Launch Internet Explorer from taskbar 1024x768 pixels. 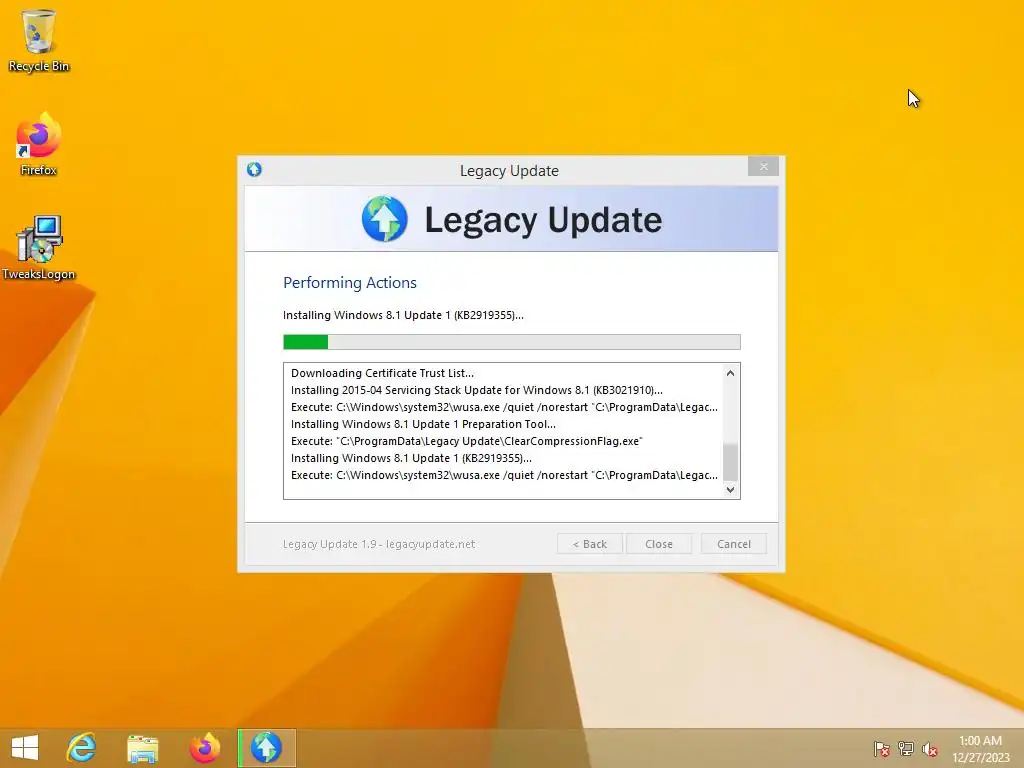[82, 747]
